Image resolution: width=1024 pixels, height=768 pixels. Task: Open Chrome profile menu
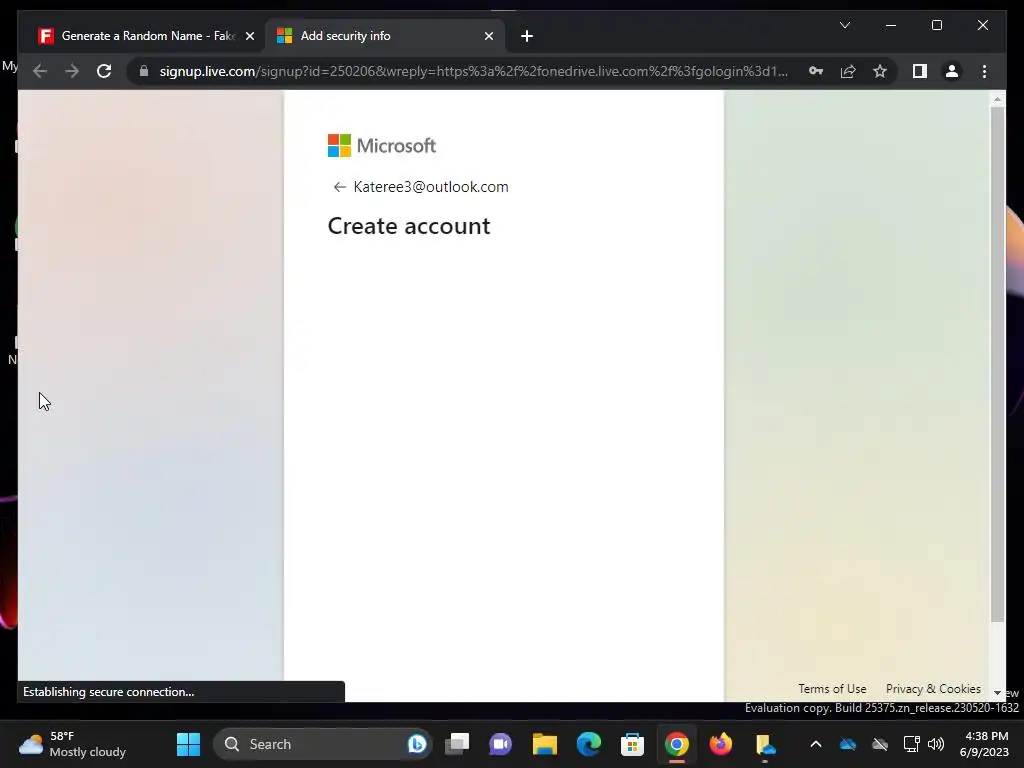tap(952, 71)
